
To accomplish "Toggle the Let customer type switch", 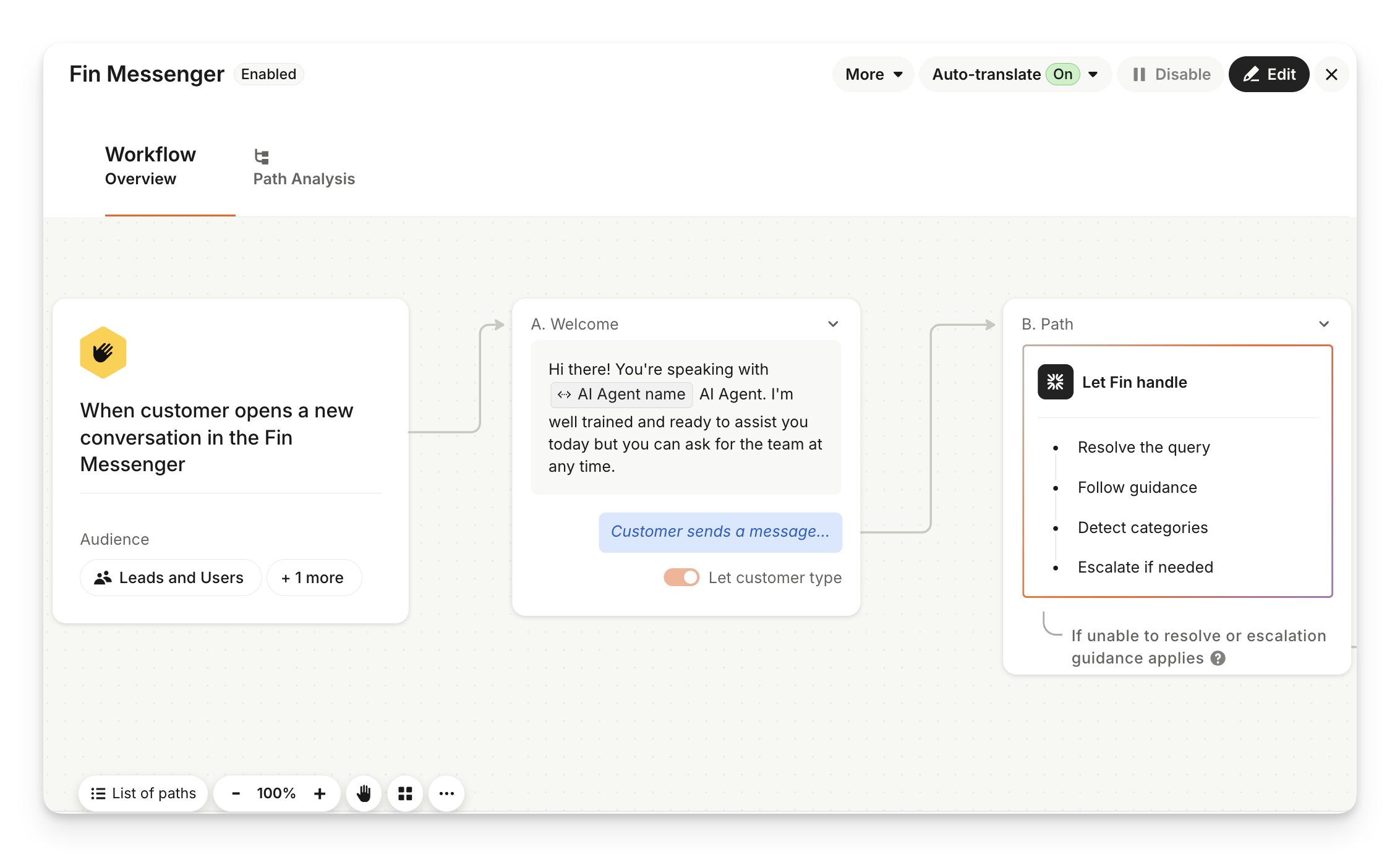I will [x=681, y=578].
